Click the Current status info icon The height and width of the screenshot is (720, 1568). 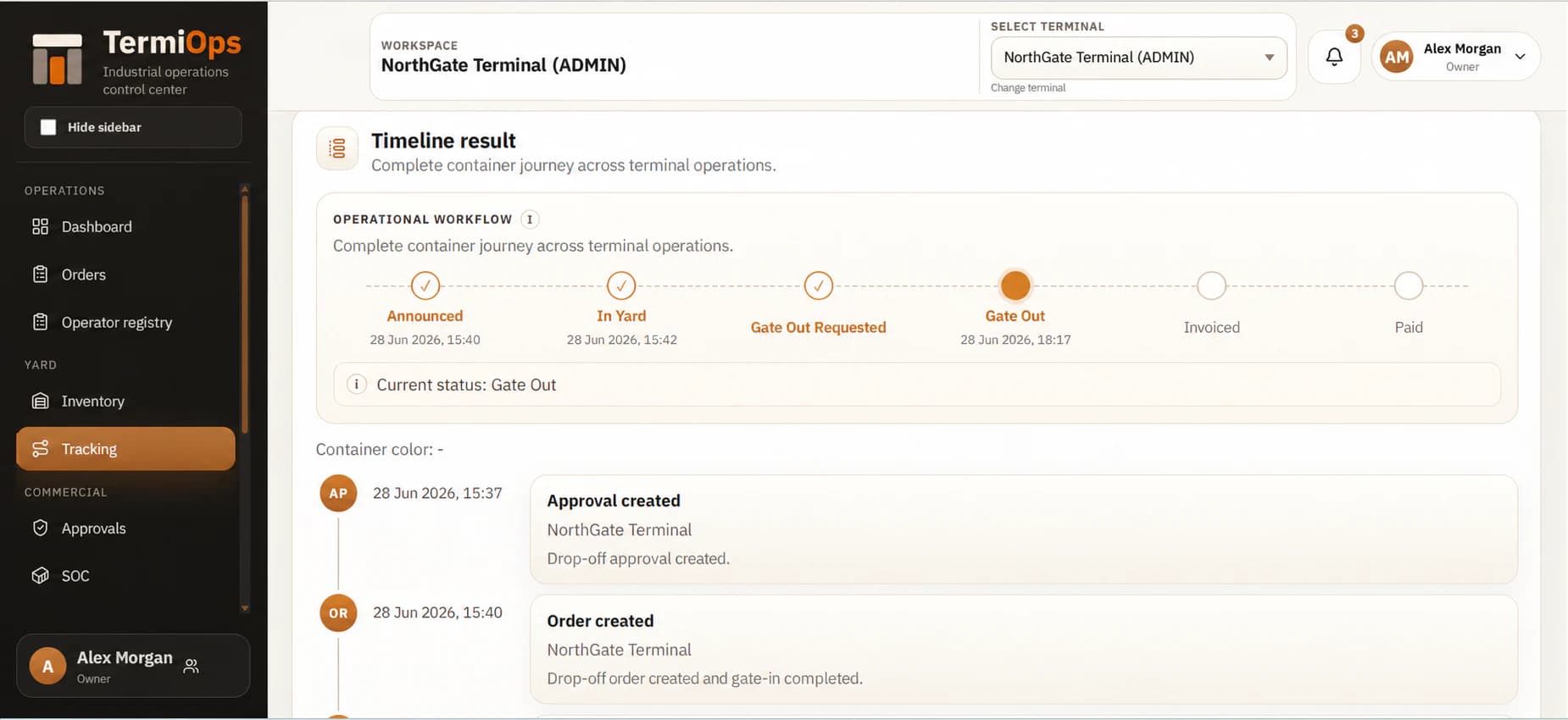click(357, 385)
